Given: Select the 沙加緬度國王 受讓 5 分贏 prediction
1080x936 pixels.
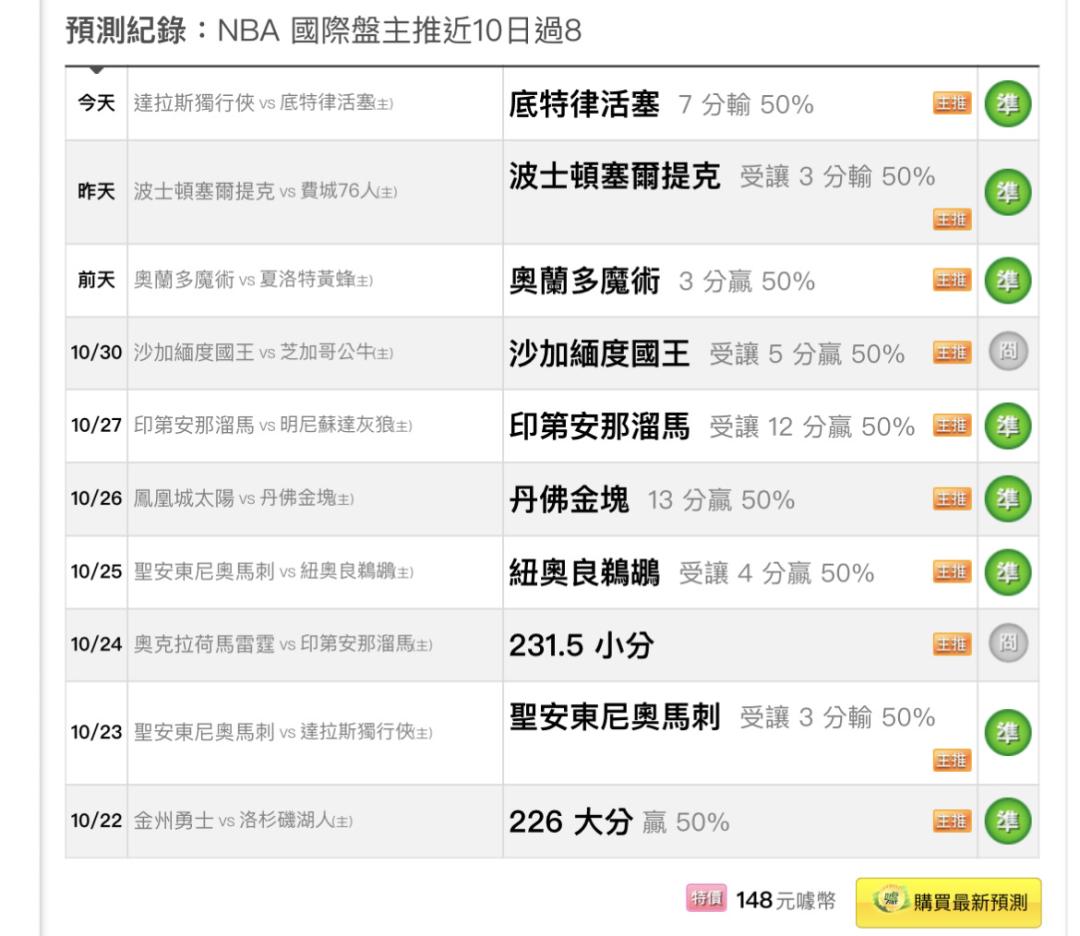Looking at the screenshot, I should [707, 354].
